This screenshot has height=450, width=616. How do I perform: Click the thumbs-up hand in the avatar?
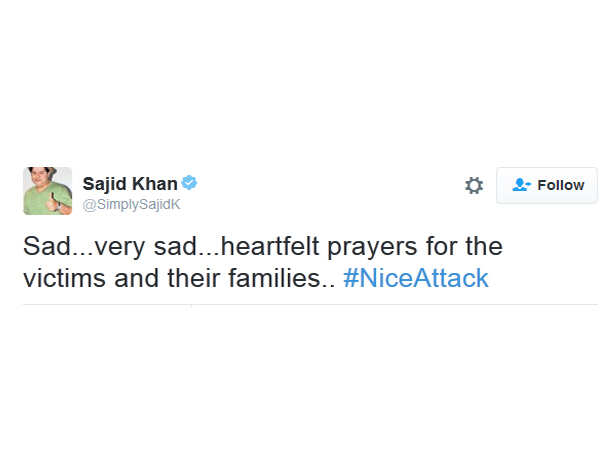coord(53,202)
